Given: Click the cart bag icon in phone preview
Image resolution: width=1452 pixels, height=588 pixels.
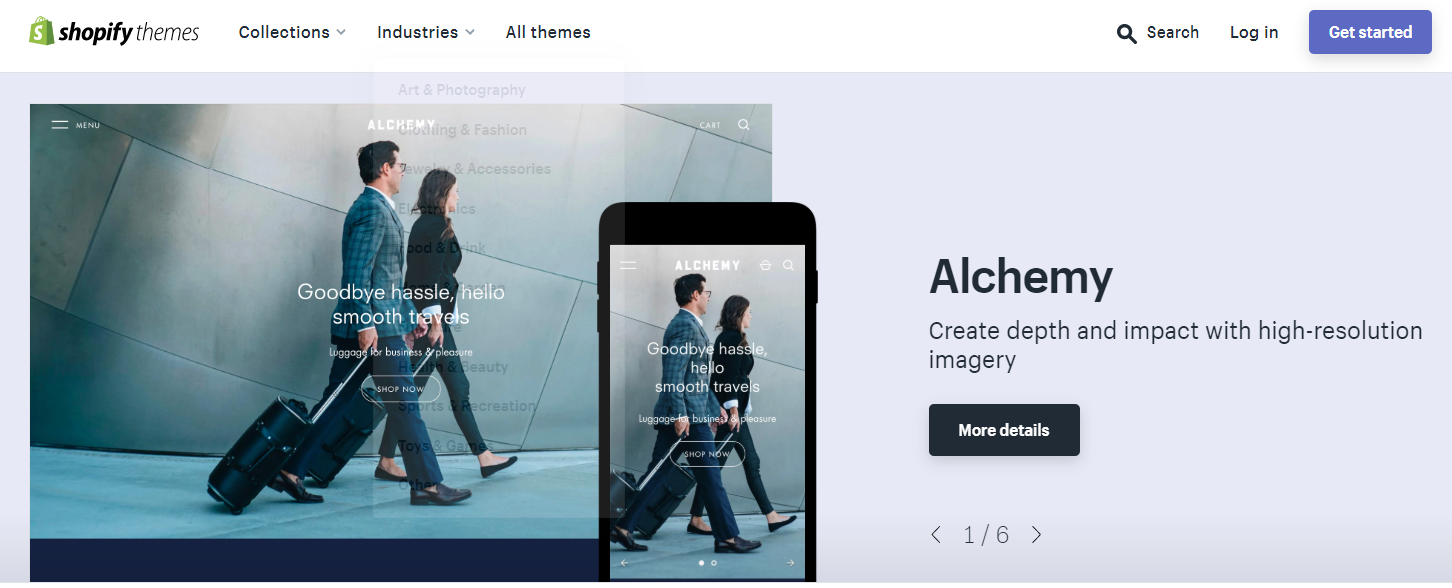Looking at the screenshot, I should pyautogui.click(x=765, y=265).
